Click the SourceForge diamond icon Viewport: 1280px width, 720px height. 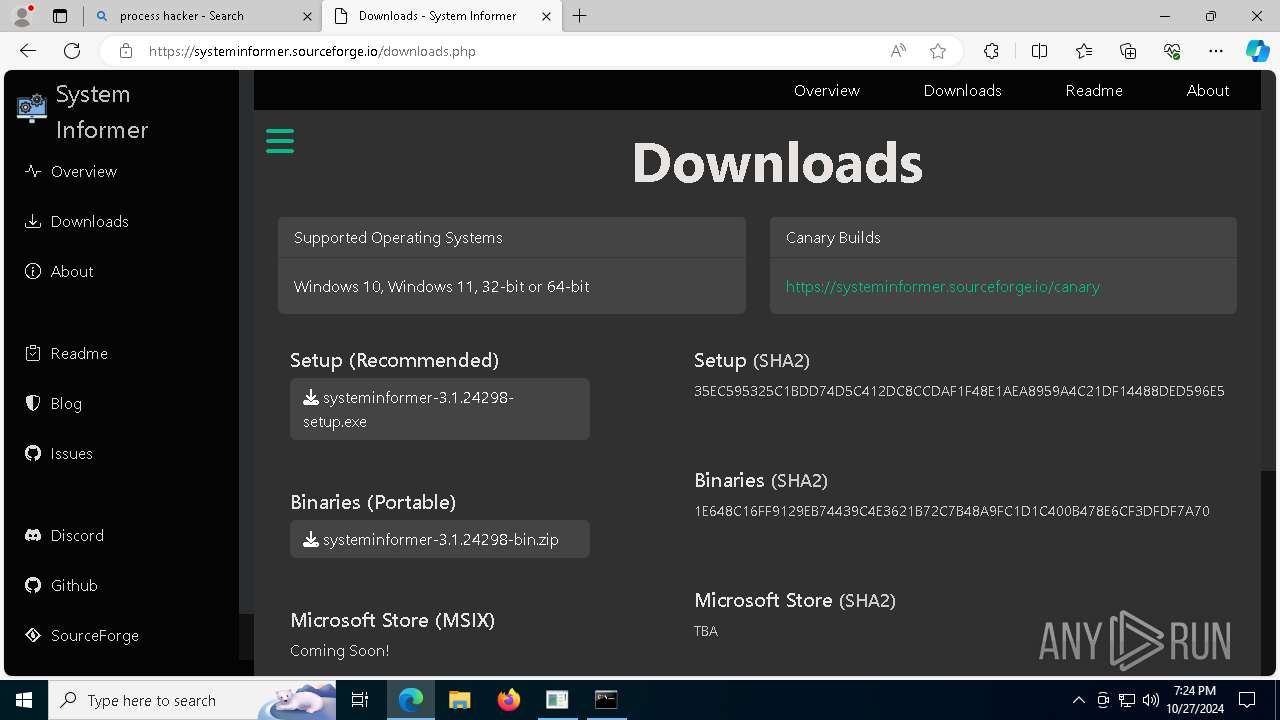33,635
